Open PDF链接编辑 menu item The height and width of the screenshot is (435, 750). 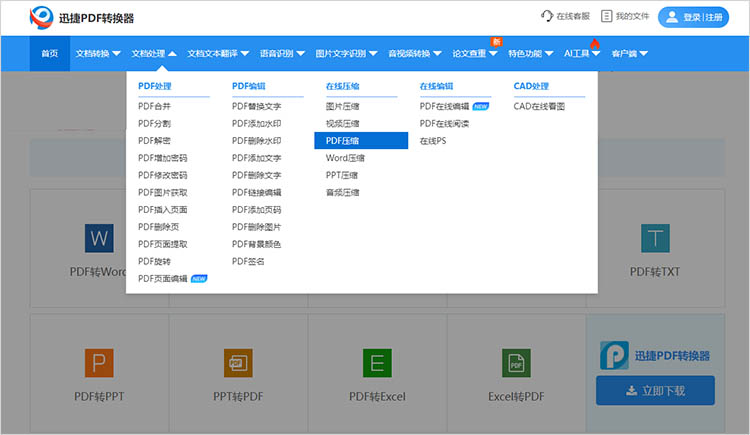[256, 192]
